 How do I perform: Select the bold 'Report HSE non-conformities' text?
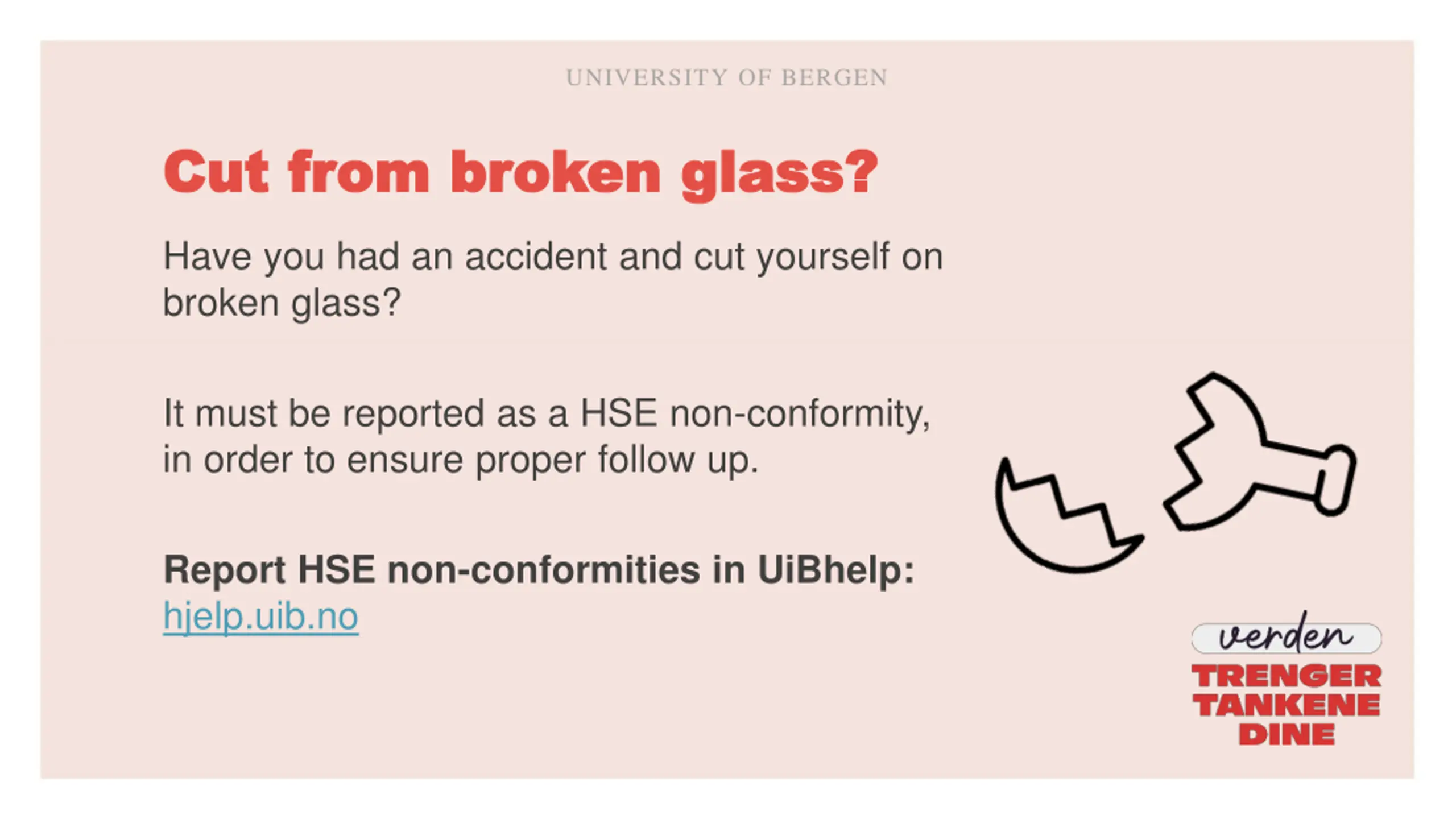(x=431, y=569)
